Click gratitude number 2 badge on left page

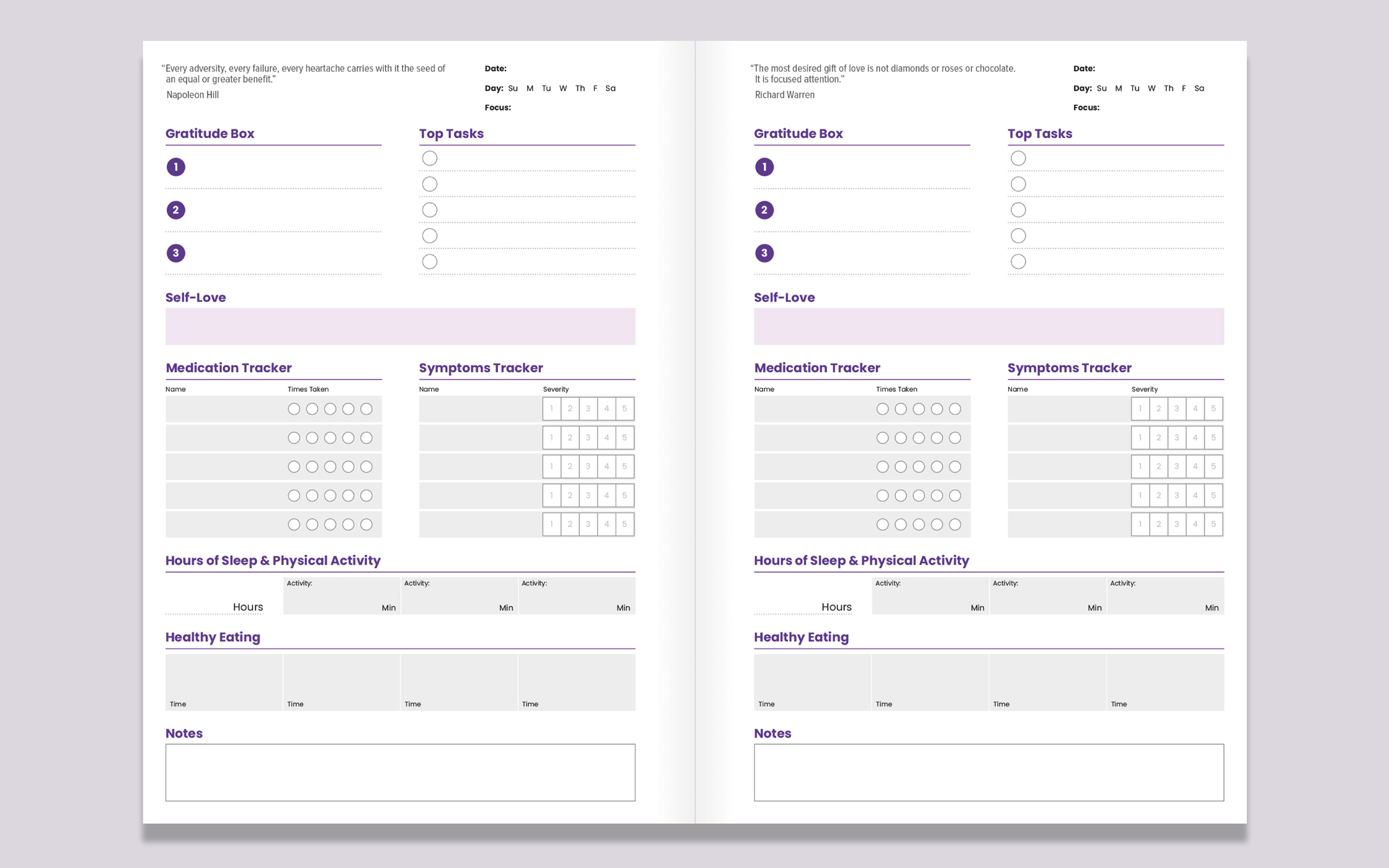click(176, 210)
